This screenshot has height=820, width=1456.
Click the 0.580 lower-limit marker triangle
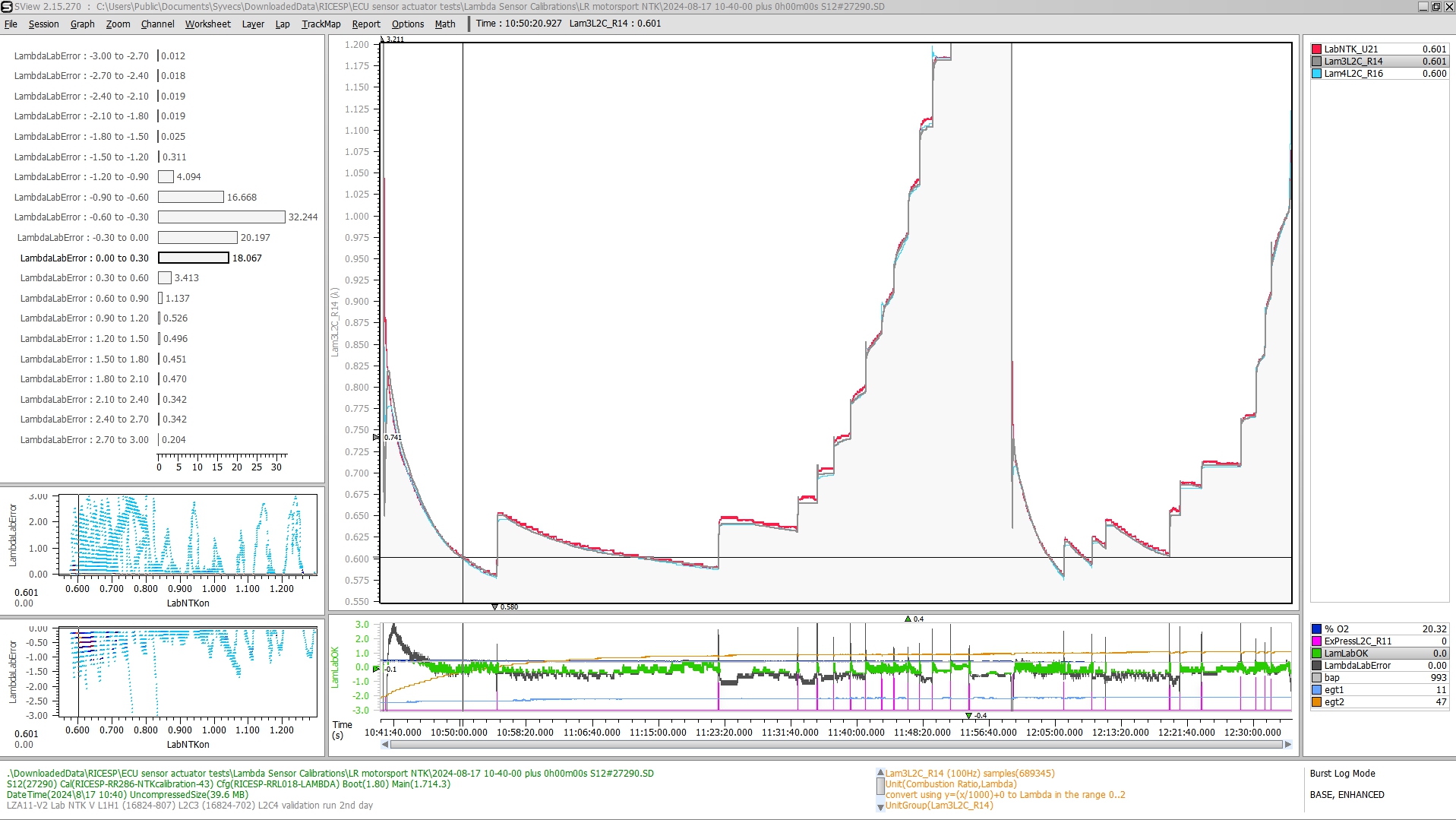[494, 607]
